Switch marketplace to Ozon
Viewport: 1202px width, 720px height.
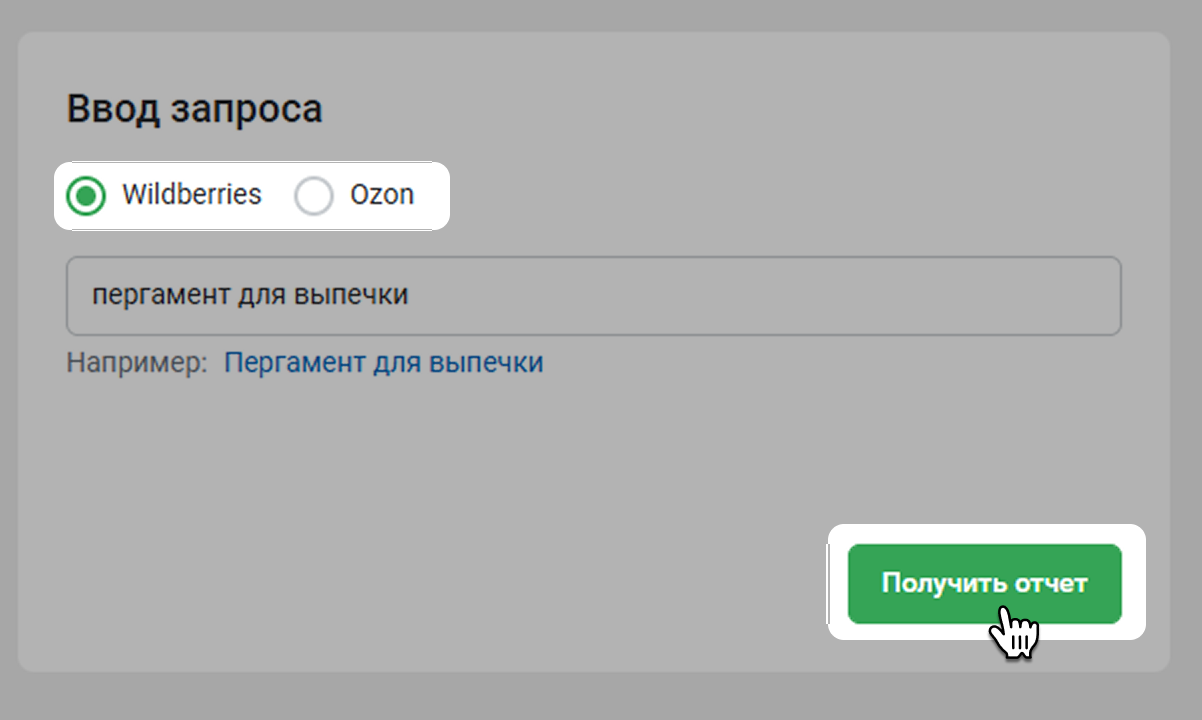pos(314,196)
